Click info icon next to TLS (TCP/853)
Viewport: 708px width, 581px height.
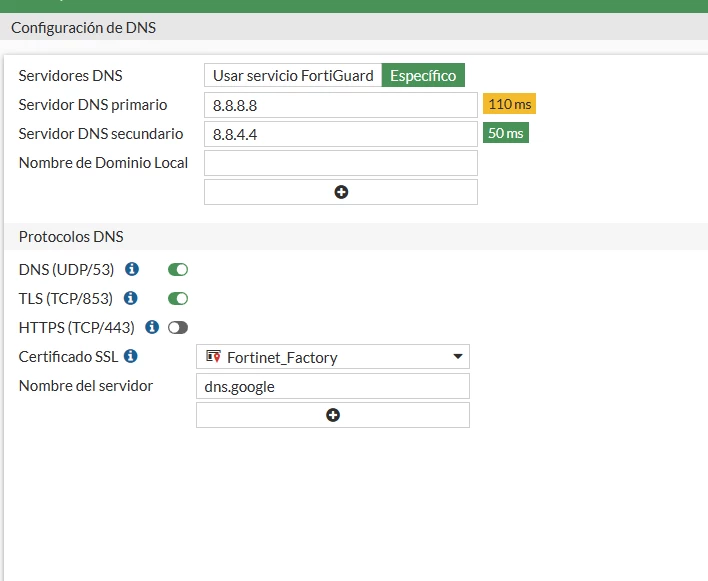[130, 298]
